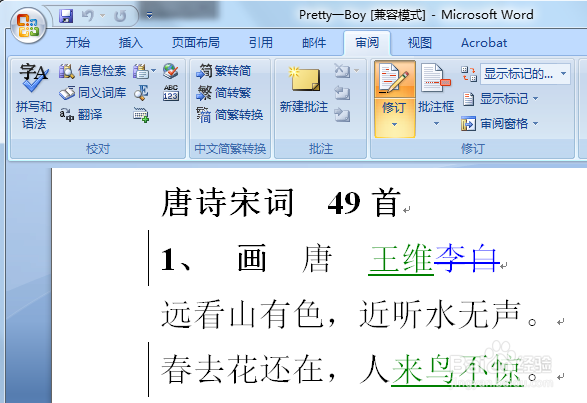587x403 pixels.
Task: Open the 显示标记 dropdown
Action: [x=501, y=99]
